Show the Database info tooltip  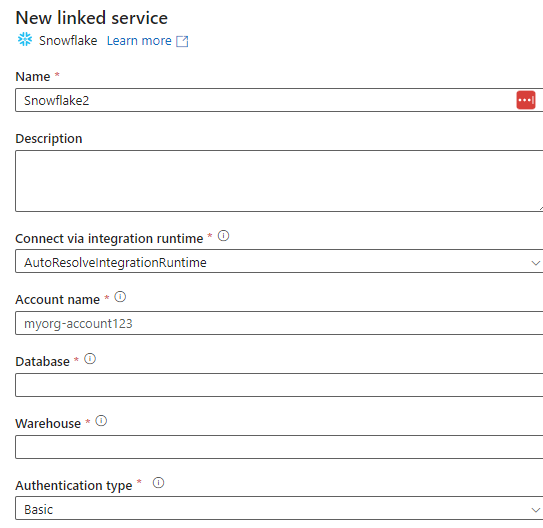90,359
